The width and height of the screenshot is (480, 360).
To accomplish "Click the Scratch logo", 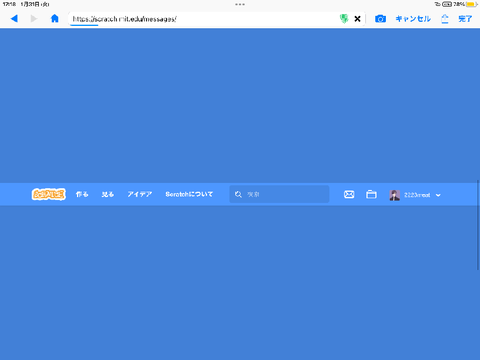I will pyautogui.click(x=49, y=194).
